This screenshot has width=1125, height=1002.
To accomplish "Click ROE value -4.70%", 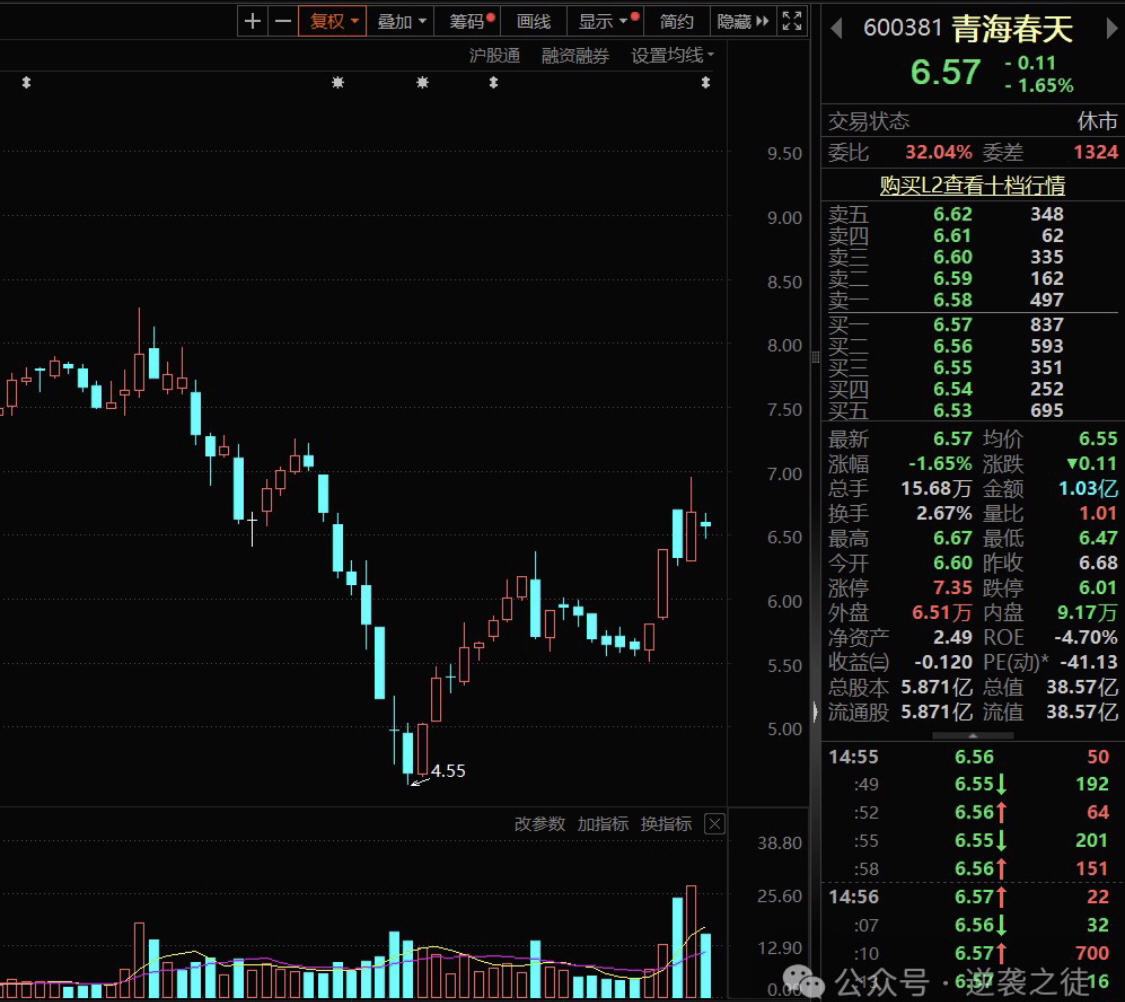I will tap(1086, 638).
